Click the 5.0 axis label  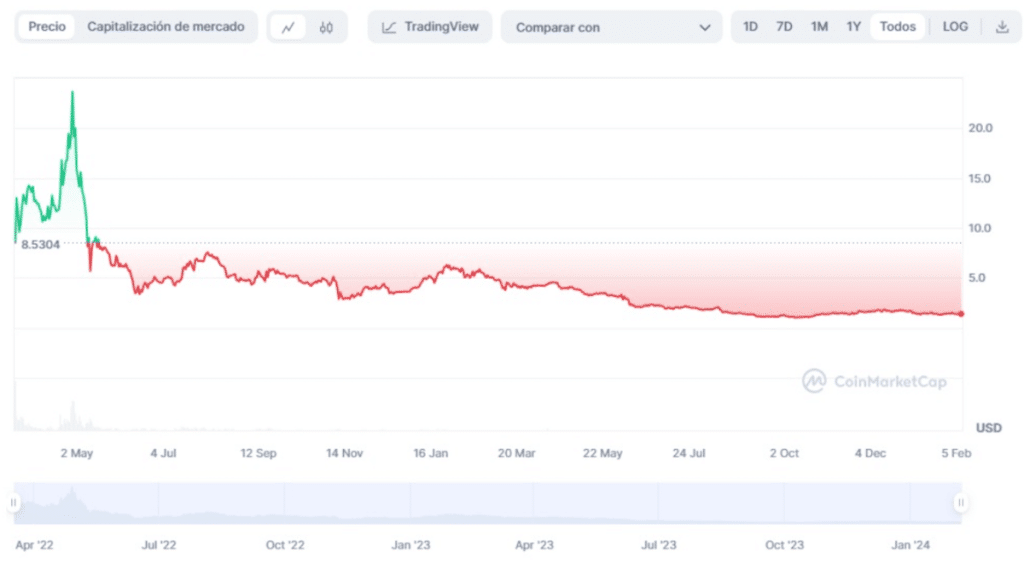(976, 278)
